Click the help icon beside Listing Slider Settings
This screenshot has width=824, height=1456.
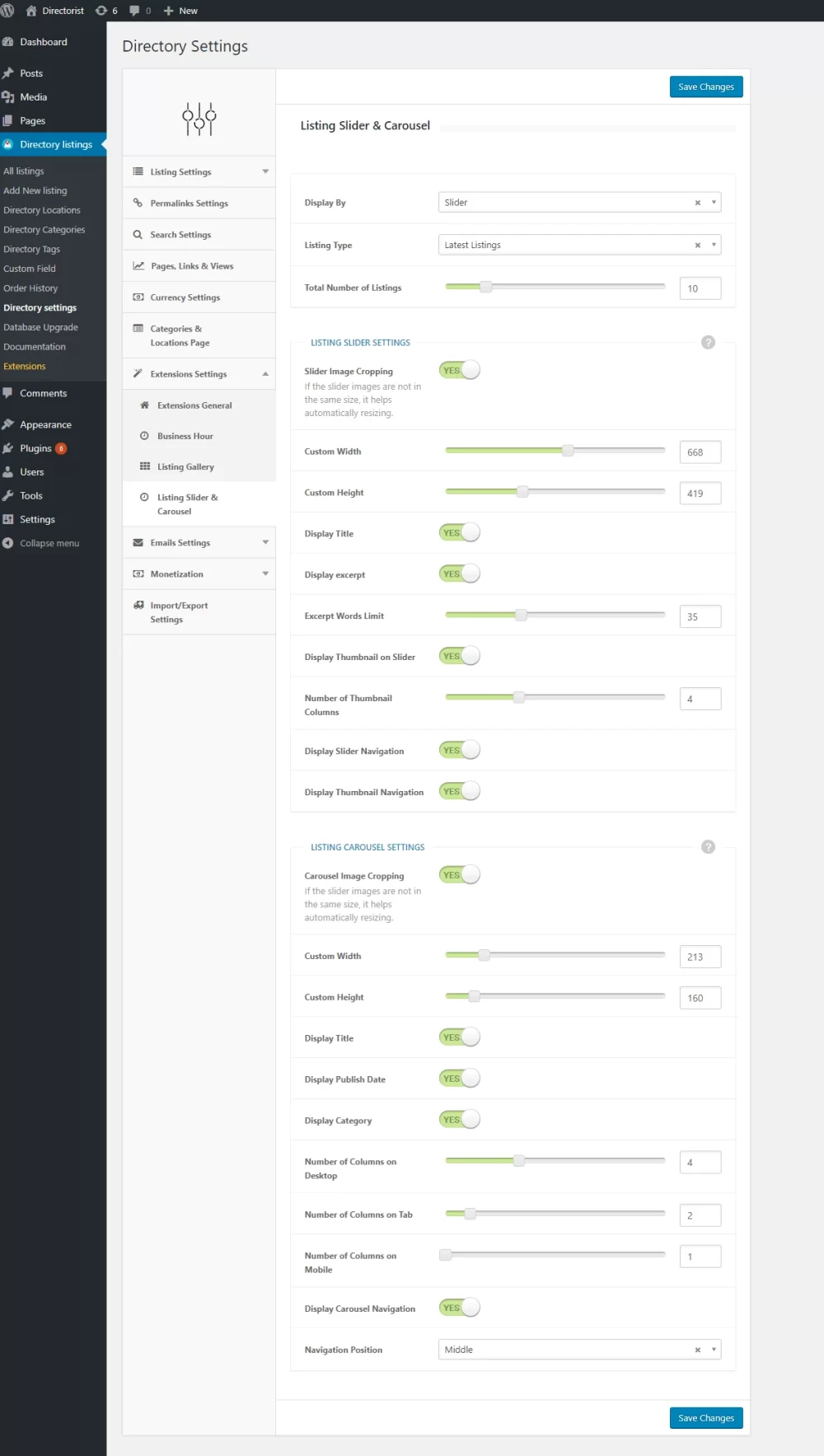(708, 343)
